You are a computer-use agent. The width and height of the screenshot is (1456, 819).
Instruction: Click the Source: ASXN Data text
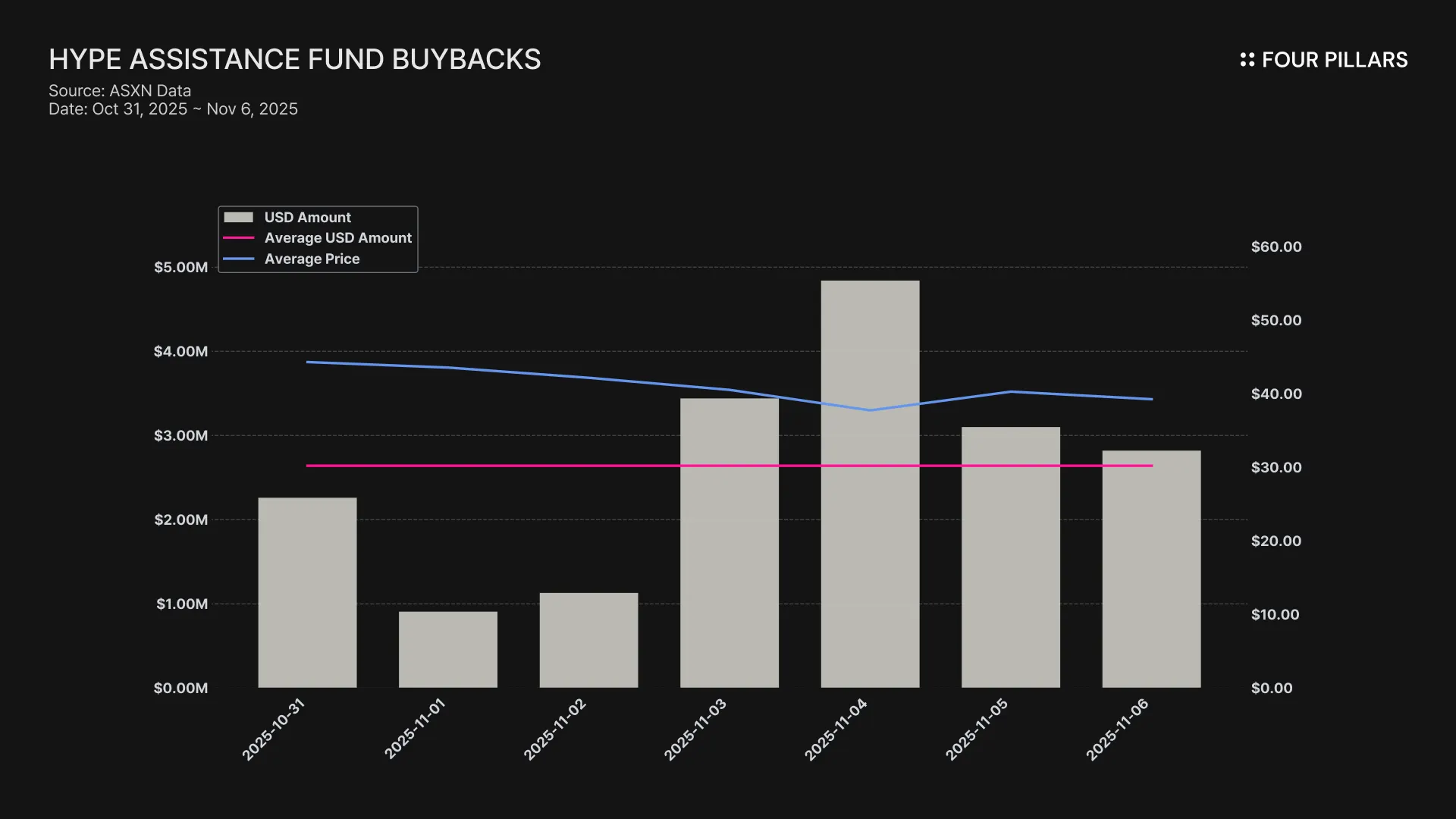(120, 91)
